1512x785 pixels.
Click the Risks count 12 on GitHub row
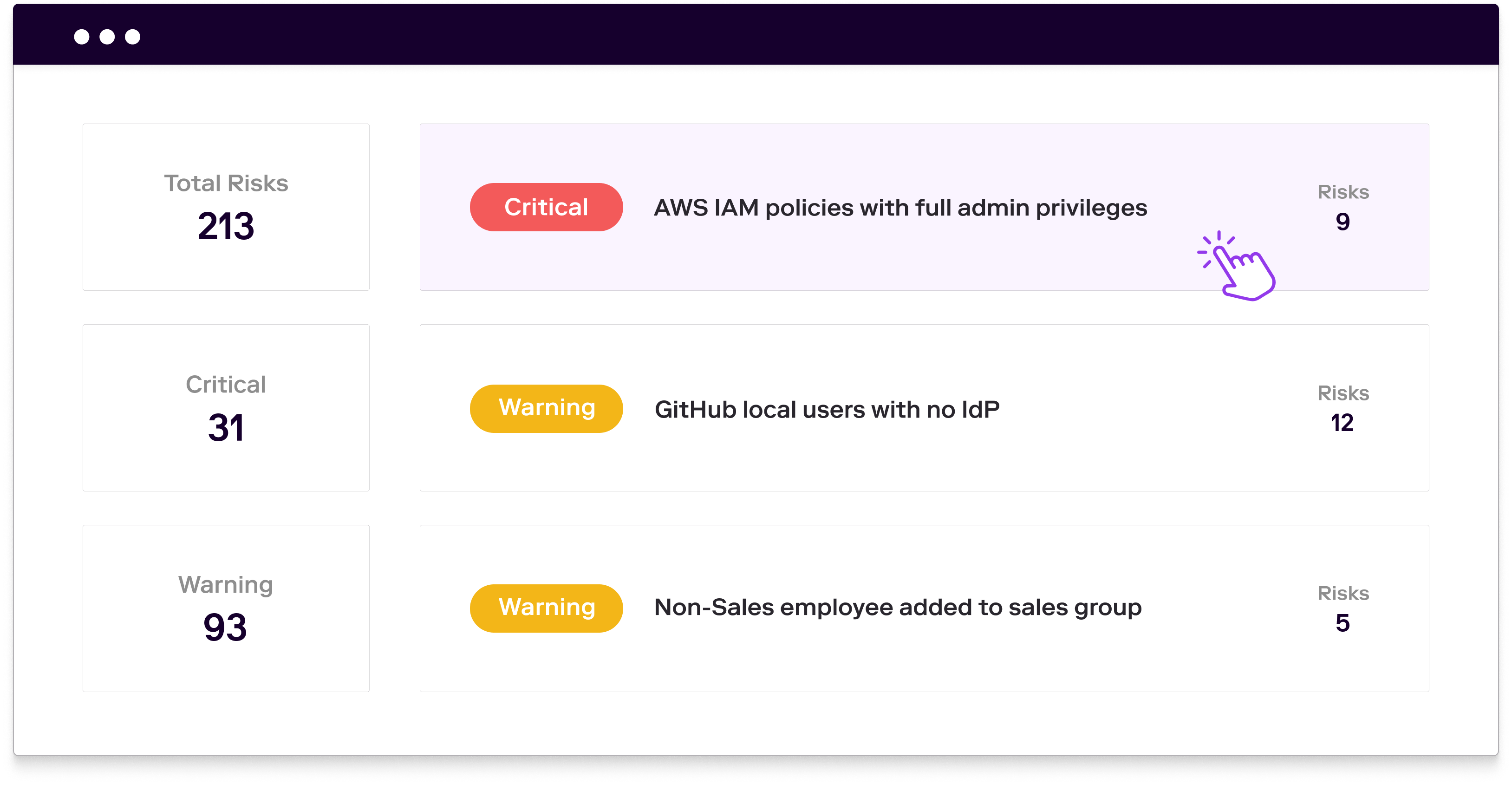(x=1343, y=423)
